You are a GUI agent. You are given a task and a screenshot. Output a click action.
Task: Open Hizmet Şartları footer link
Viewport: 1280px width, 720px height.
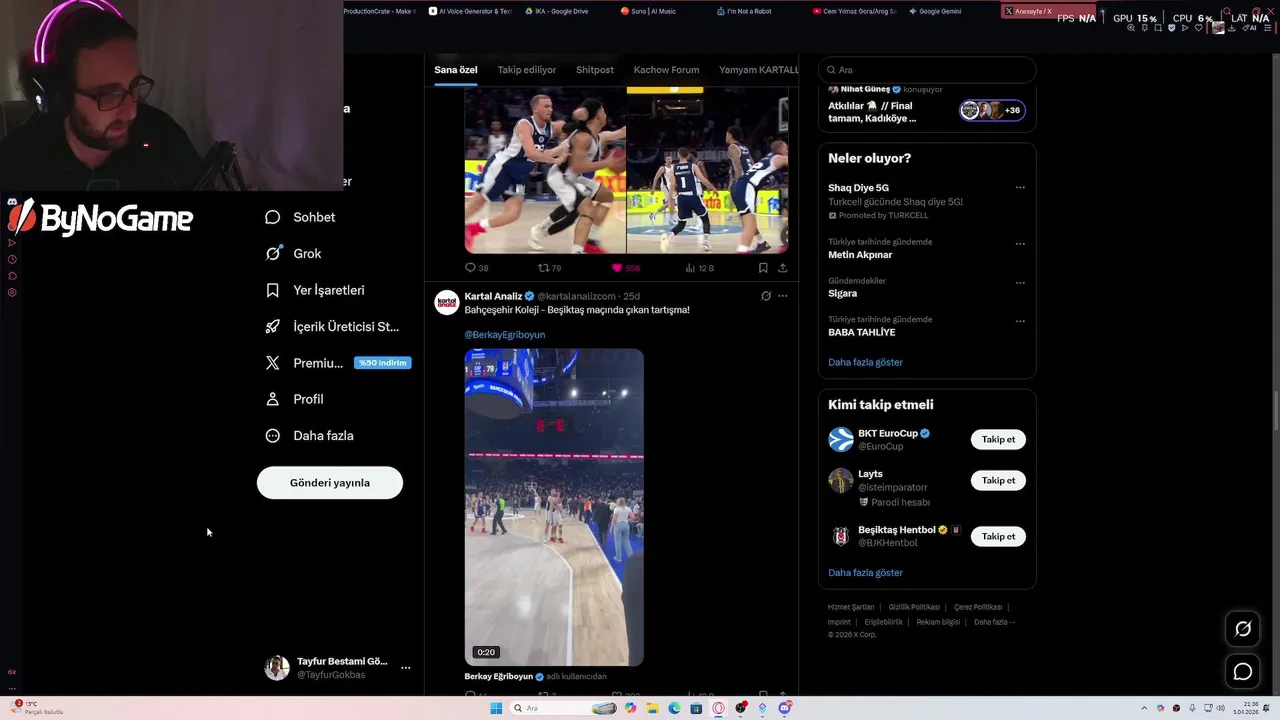pyautogui.click(x=851, y=607)
